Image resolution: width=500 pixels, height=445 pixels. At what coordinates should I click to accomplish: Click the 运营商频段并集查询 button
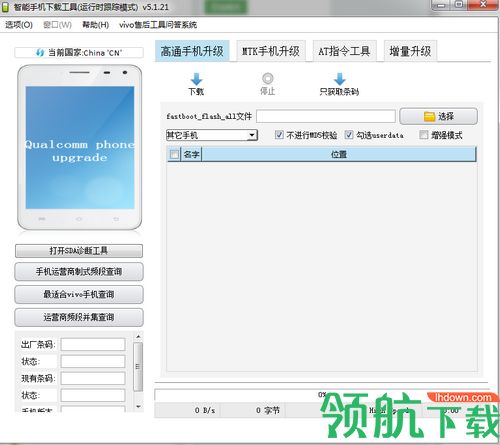79,317
